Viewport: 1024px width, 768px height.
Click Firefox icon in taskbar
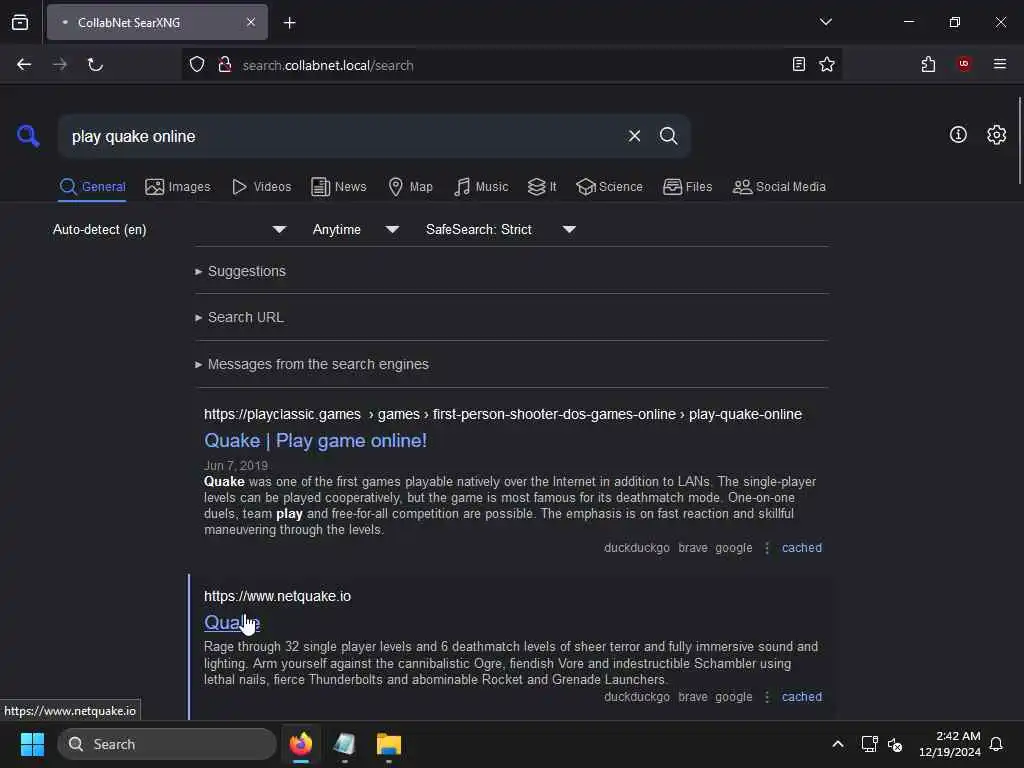pos(301,744)
